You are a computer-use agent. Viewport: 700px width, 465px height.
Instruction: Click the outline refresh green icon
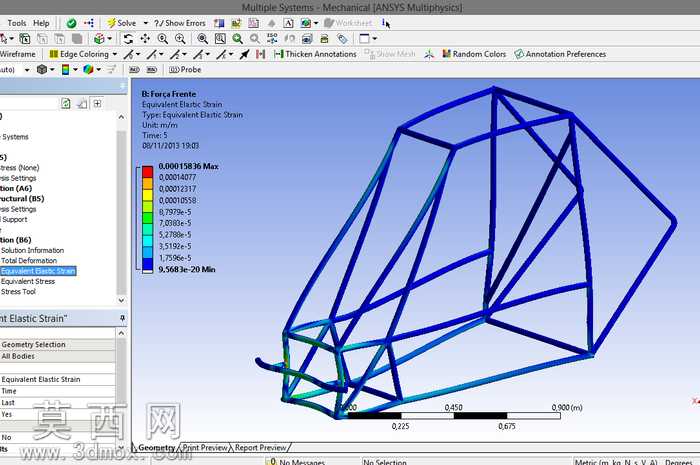tap(66, 104)
